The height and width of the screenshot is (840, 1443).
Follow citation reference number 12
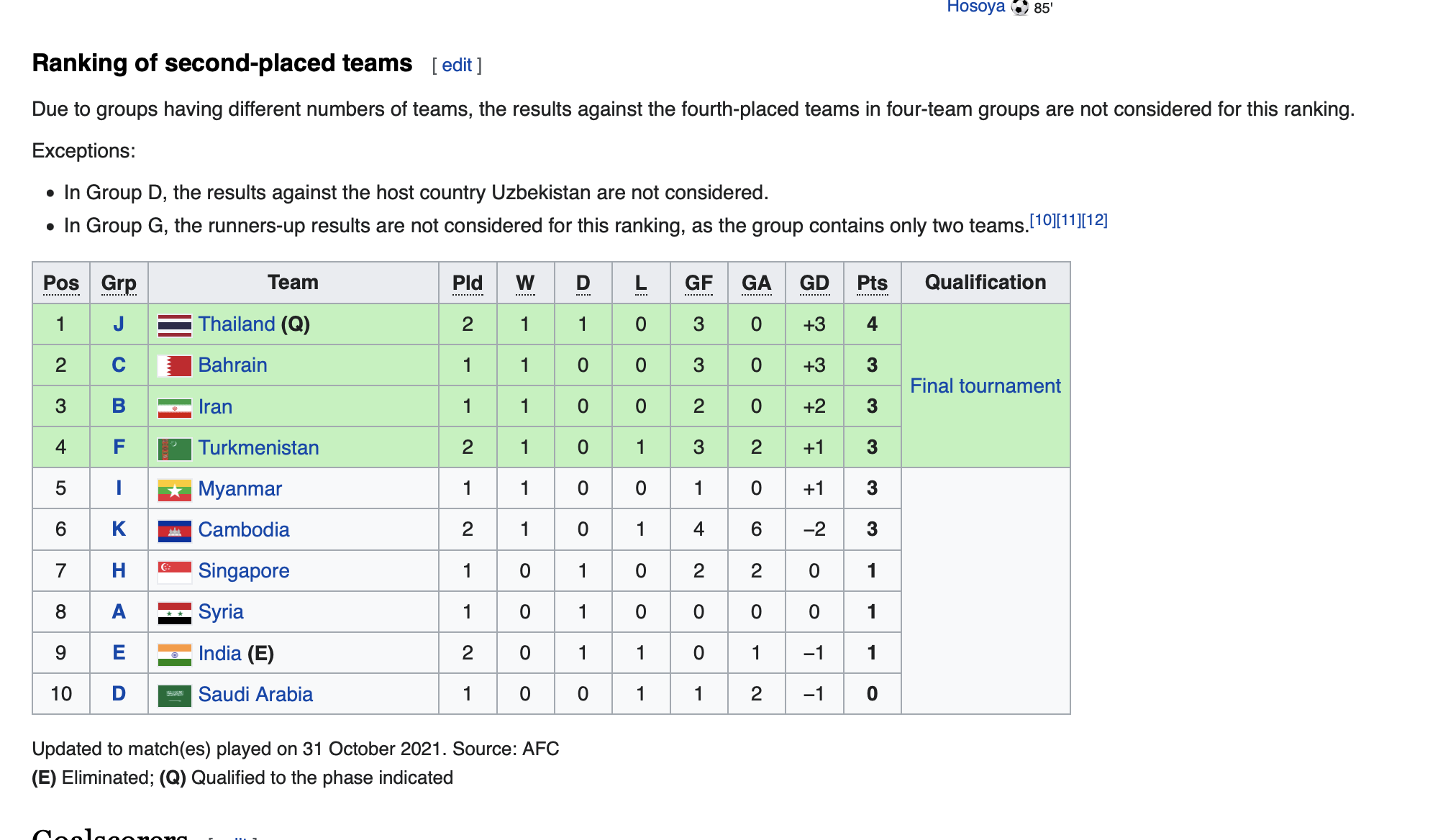(1094, 220)
